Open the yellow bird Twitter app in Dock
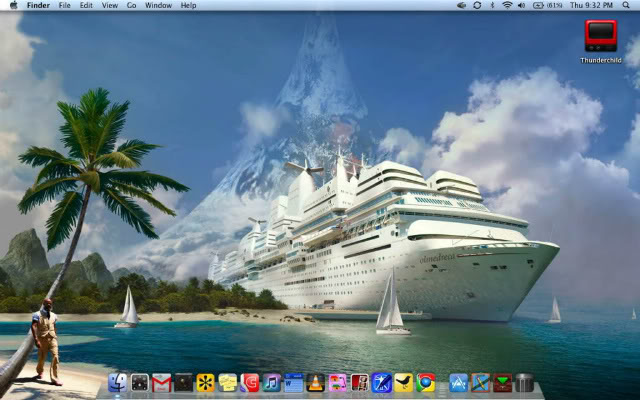This screenshot has width=640, height=400. pos(404,383)
